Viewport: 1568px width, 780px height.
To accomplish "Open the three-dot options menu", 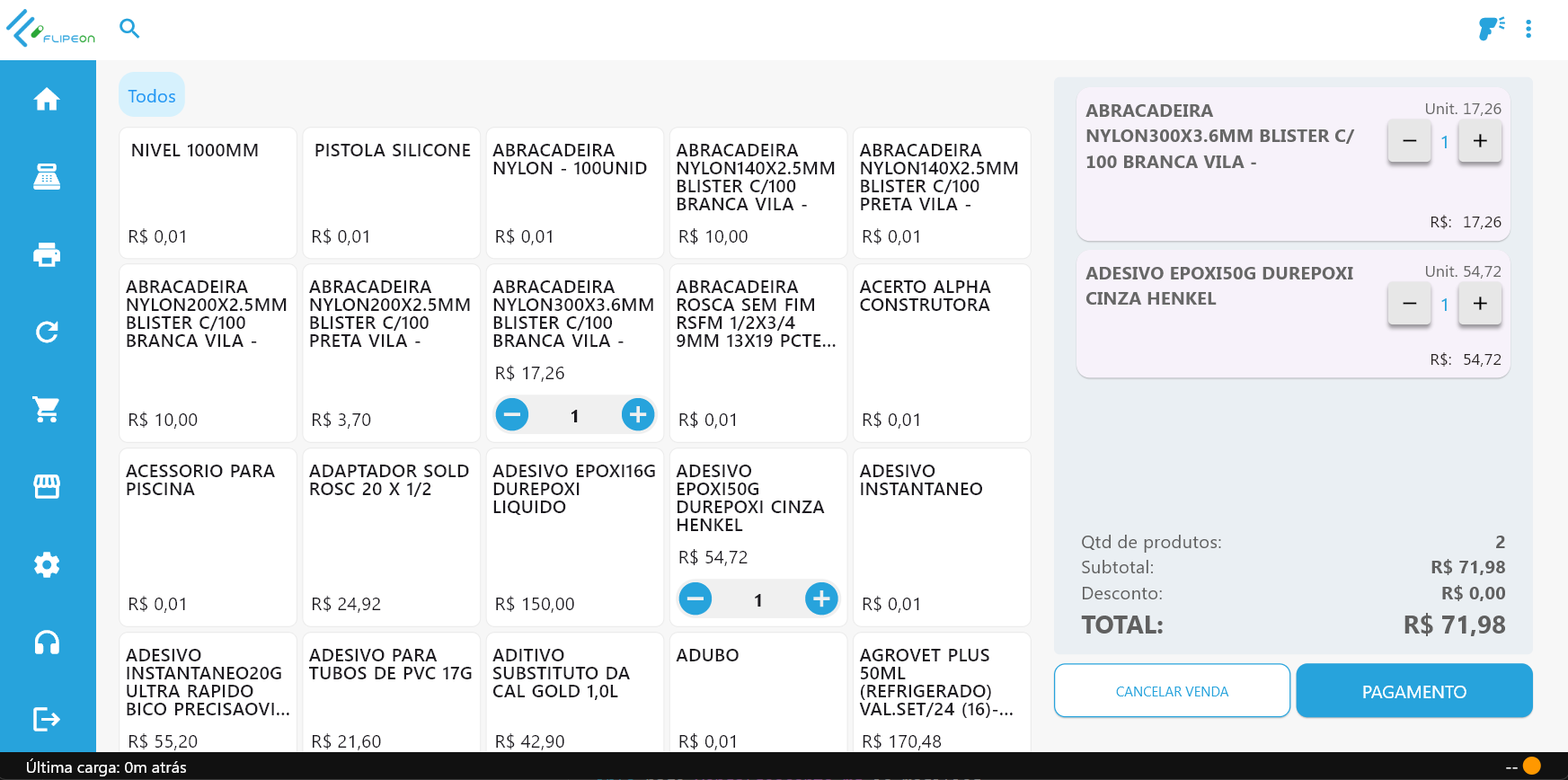I will point(1528,29).
